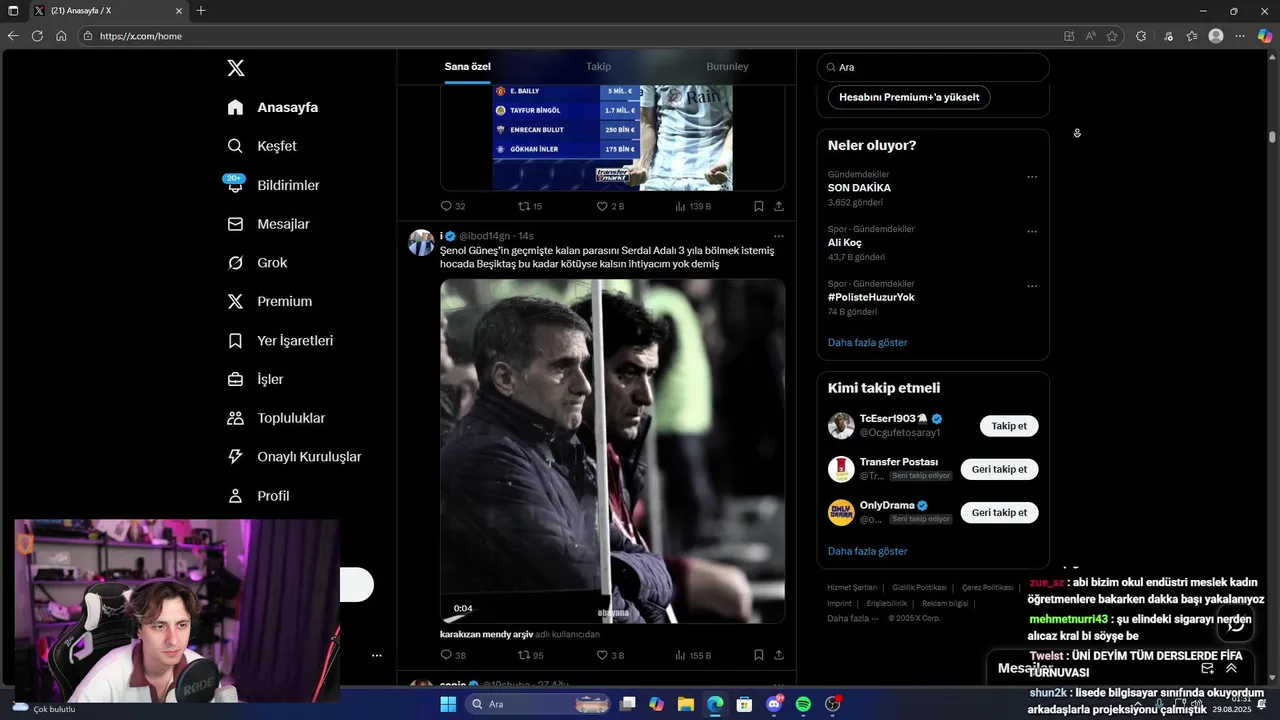Open Profil page
1280x720 pixels.
tap(258, 496)
